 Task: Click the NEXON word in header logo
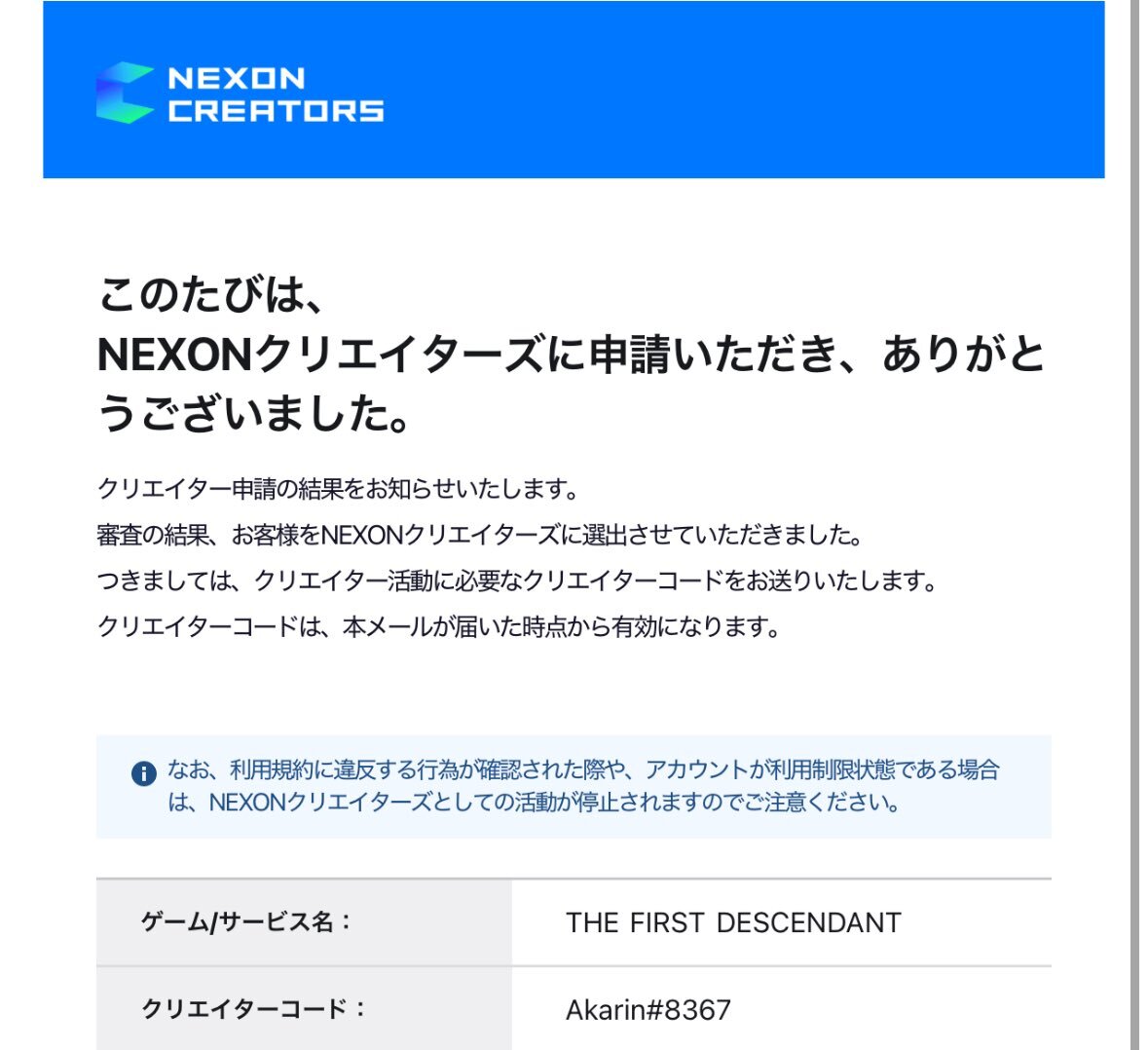pos(237,78)
